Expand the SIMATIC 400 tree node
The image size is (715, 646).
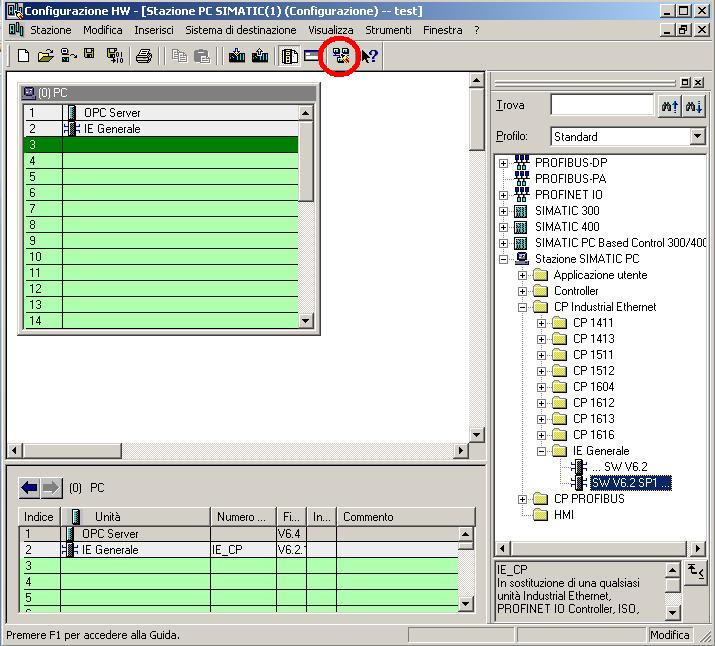coord(503,227)
